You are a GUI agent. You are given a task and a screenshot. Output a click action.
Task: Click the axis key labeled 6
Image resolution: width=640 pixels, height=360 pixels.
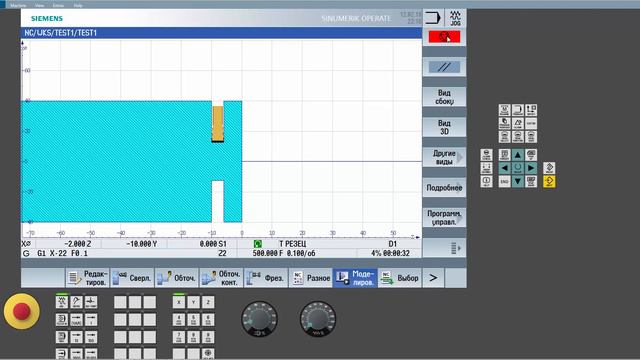(208, 320)
